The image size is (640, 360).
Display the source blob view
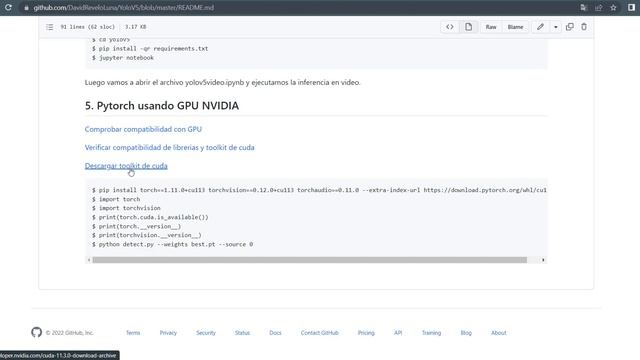(449, 27)
